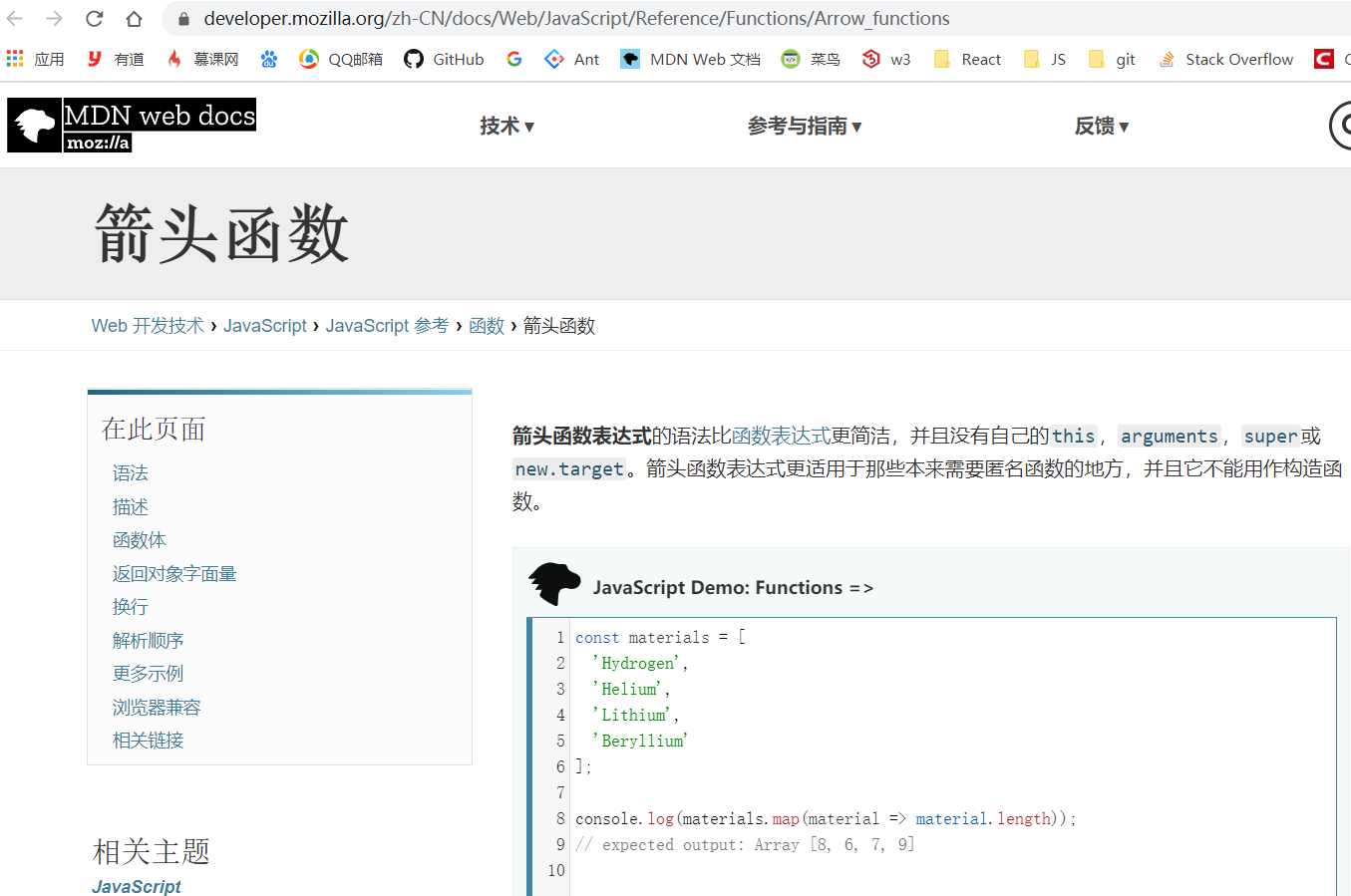Open the JavaScript breadcrumb link
The width and height of the screenshot is (1351, 896).
pyautogui.click(x=264, y=325)
